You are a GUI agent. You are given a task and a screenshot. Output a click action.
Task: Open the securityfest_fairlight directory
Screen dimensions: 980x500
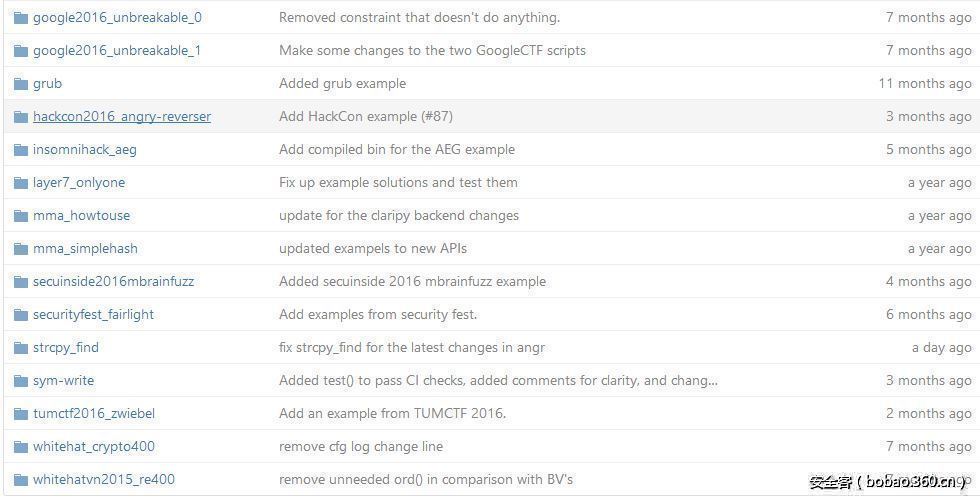(93, 315)
